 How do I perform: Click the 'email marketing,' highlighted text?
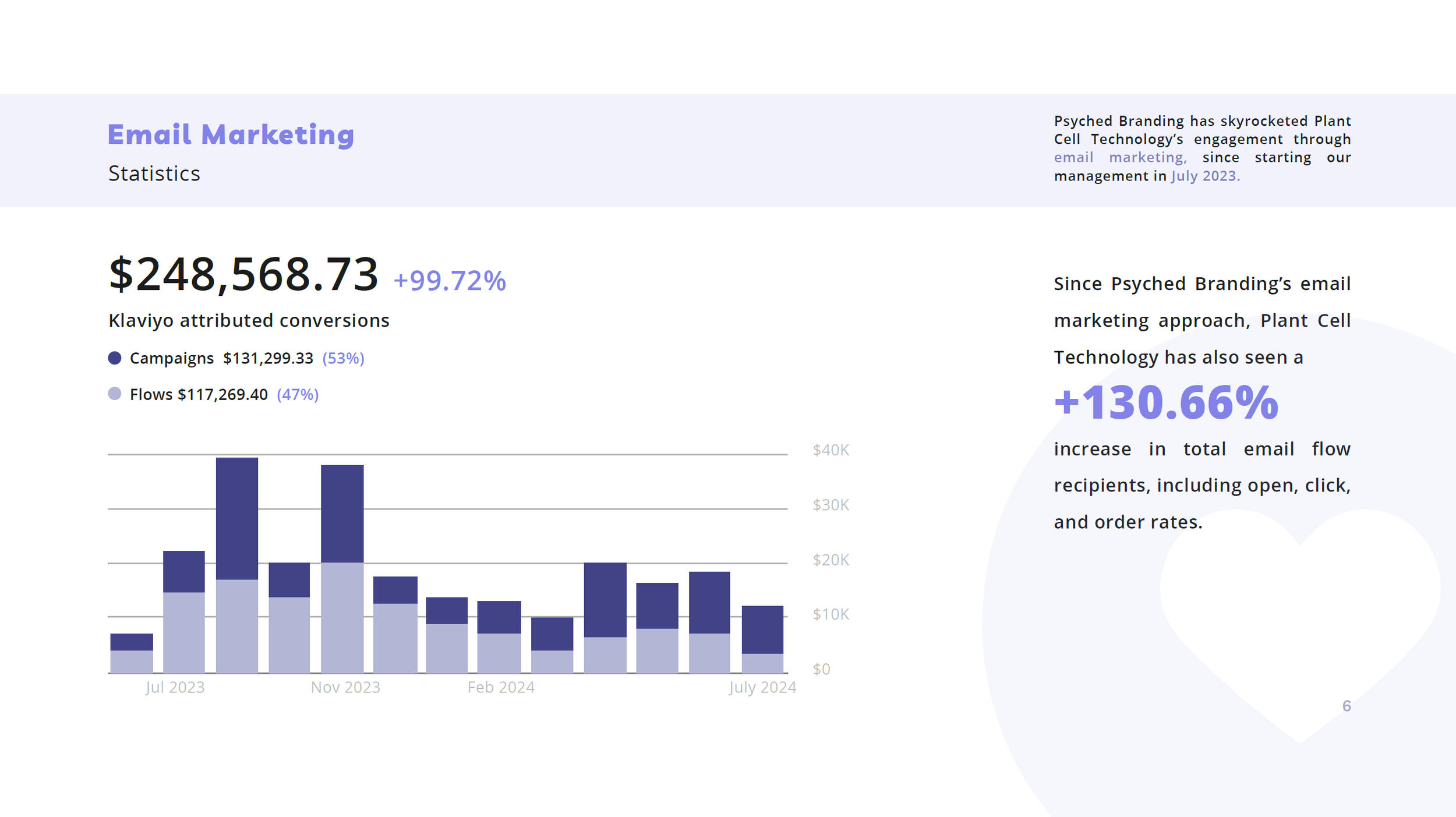[x=1119, y=158]
